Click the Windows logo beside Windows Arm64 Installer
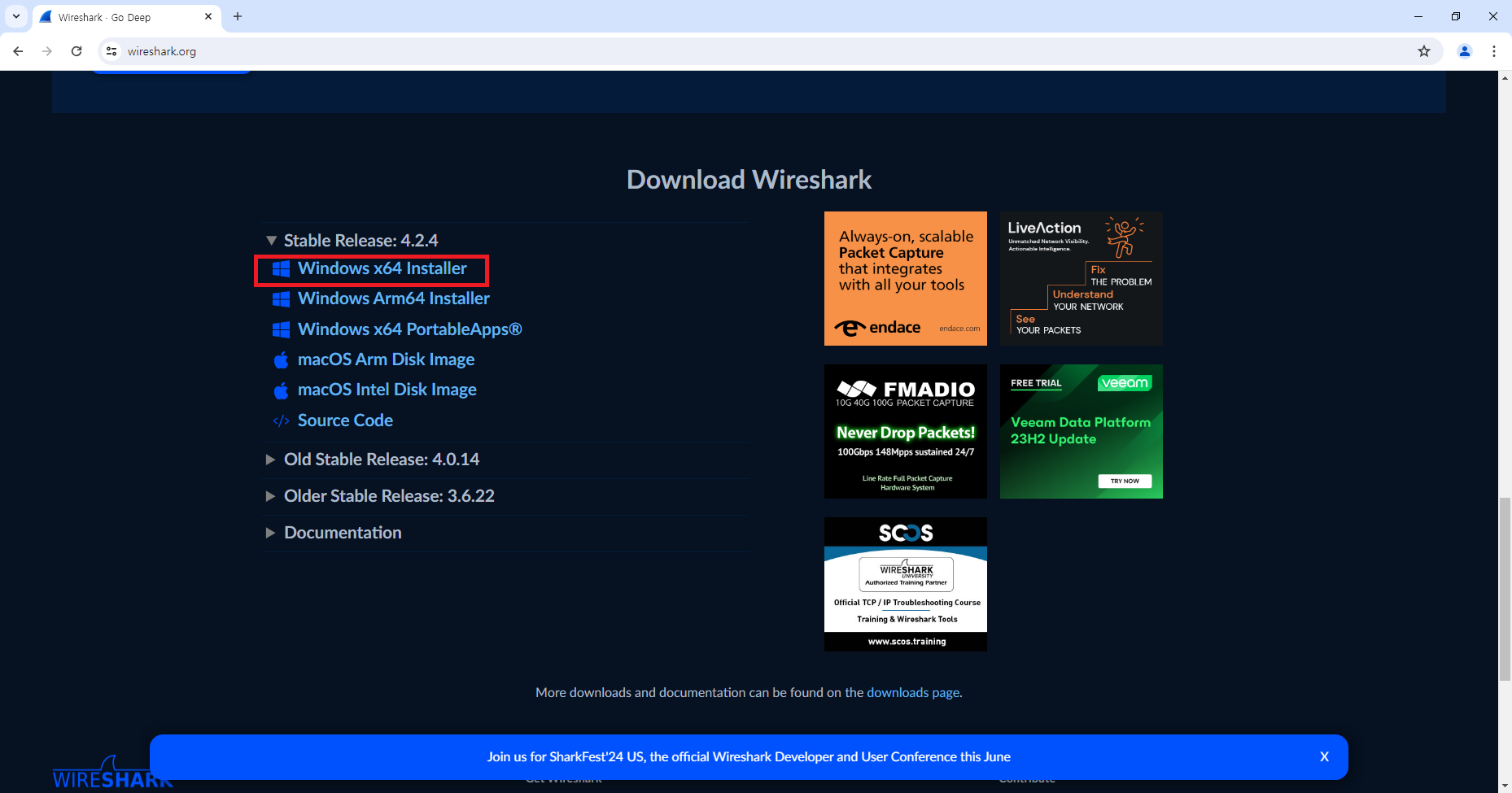The image size is (1512, 793). pyautogui.click(x=281, y=299)
